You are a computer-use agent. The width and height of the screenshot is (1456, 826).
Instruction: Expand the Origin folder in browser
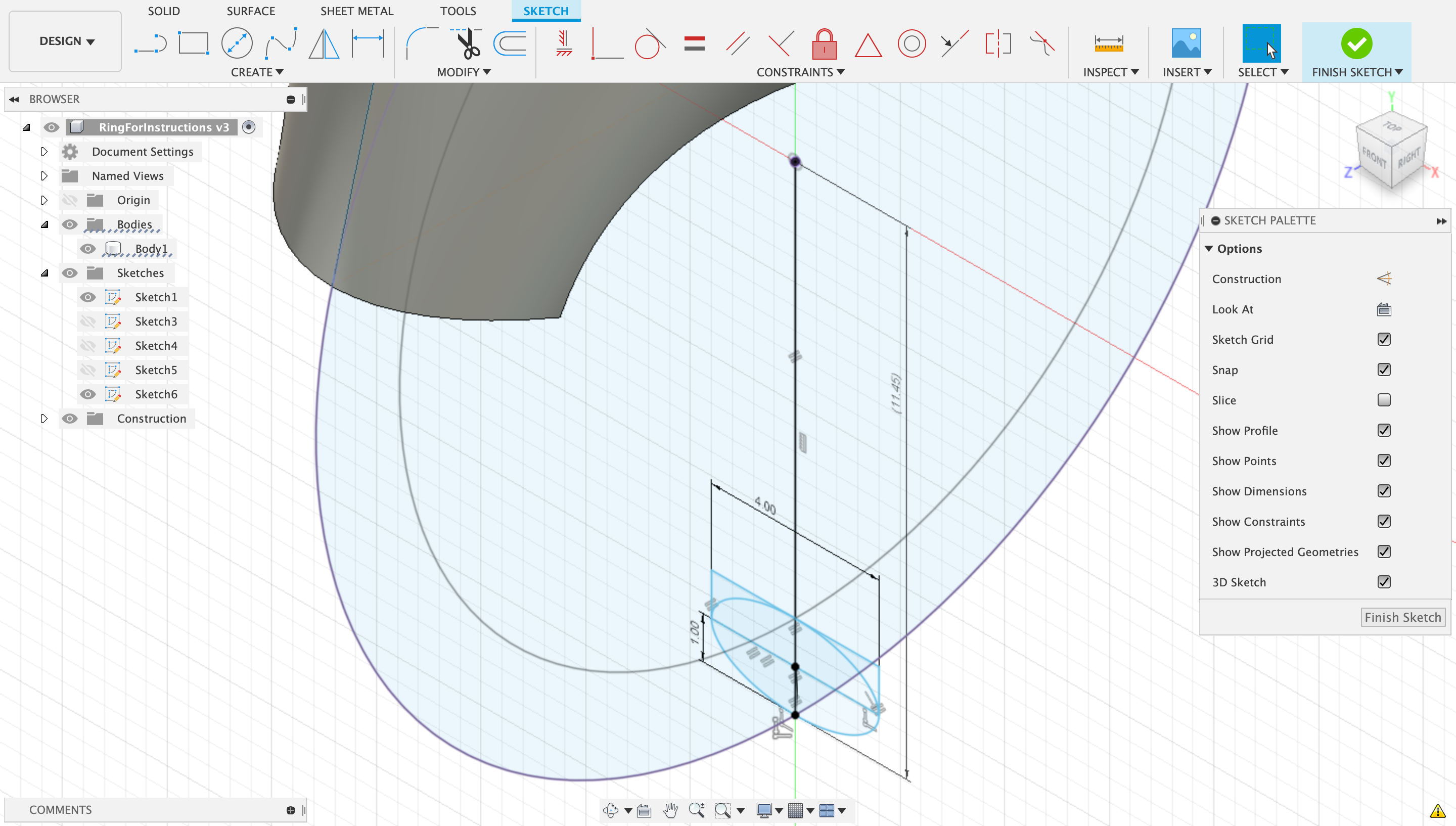[44, 200]
